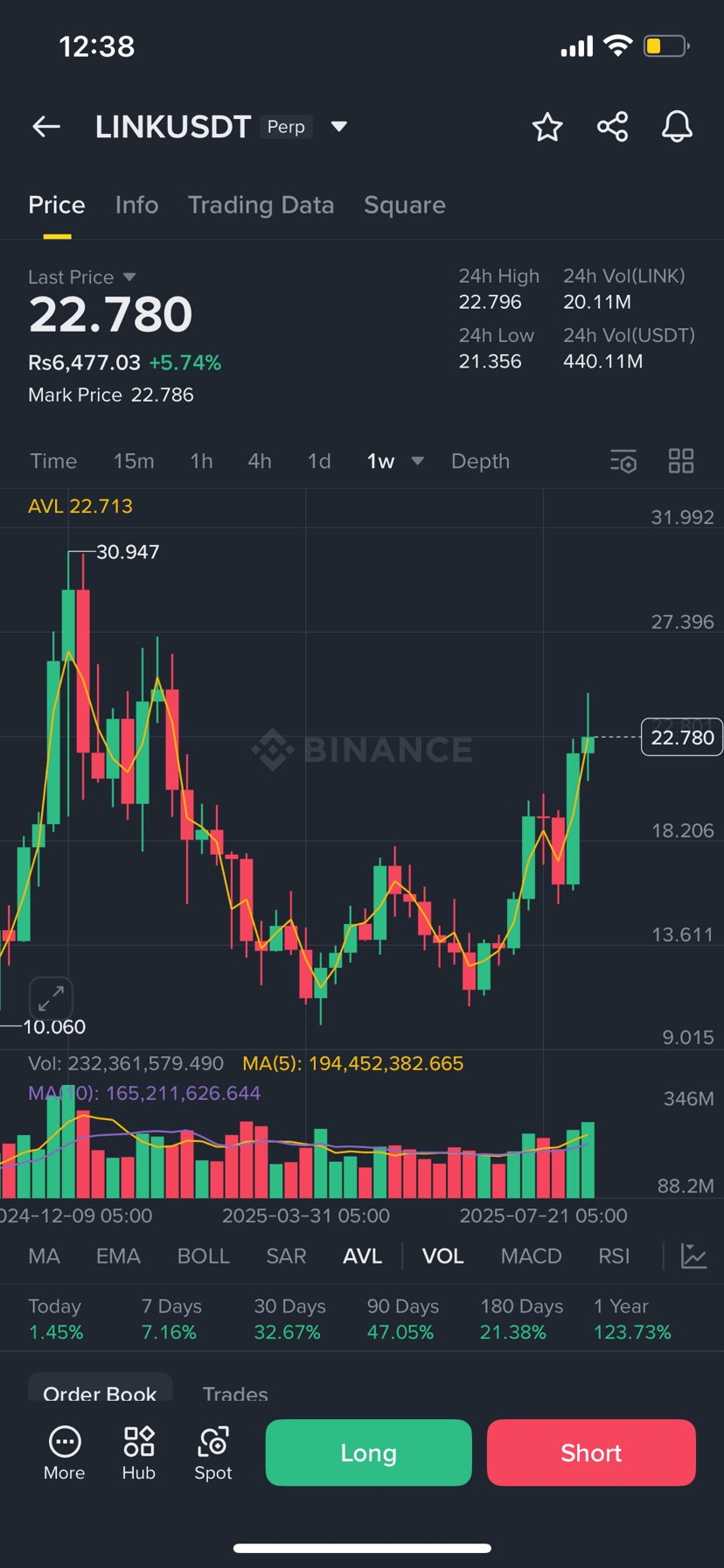Show the Depth chart

click(480, 461)
